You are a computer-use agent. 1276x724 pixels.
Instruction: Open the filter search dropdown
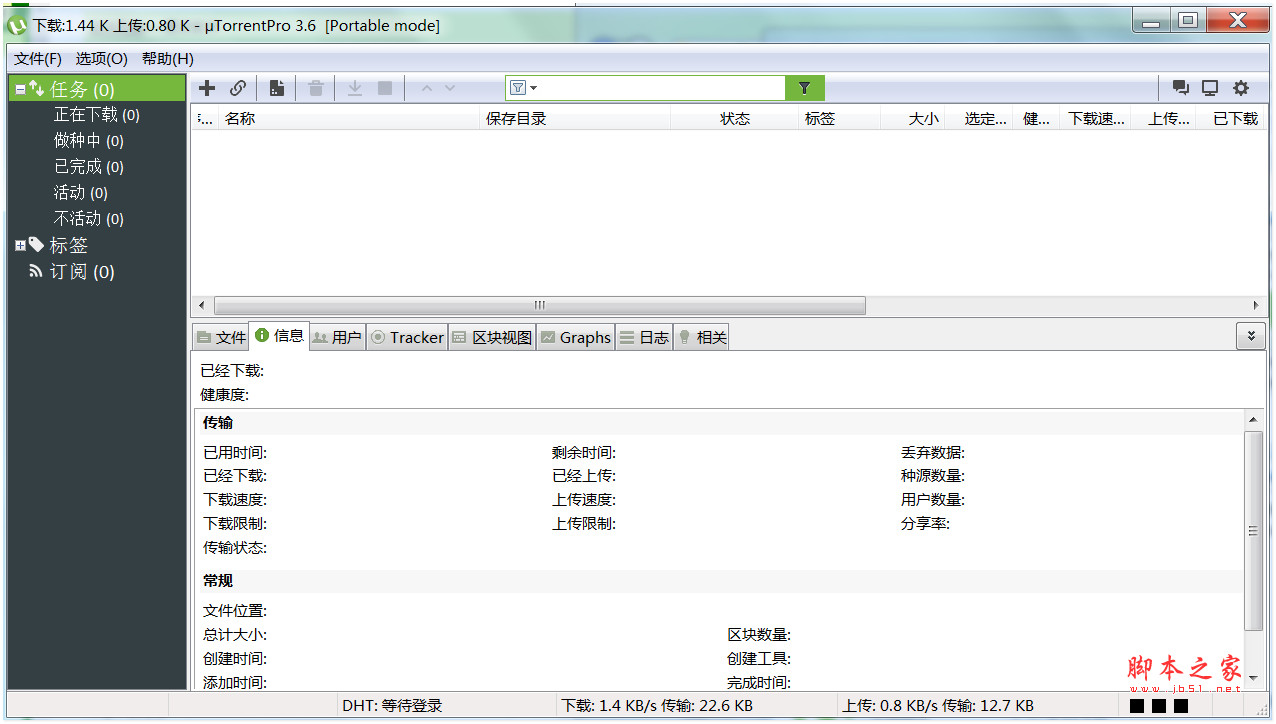[521, 87]
